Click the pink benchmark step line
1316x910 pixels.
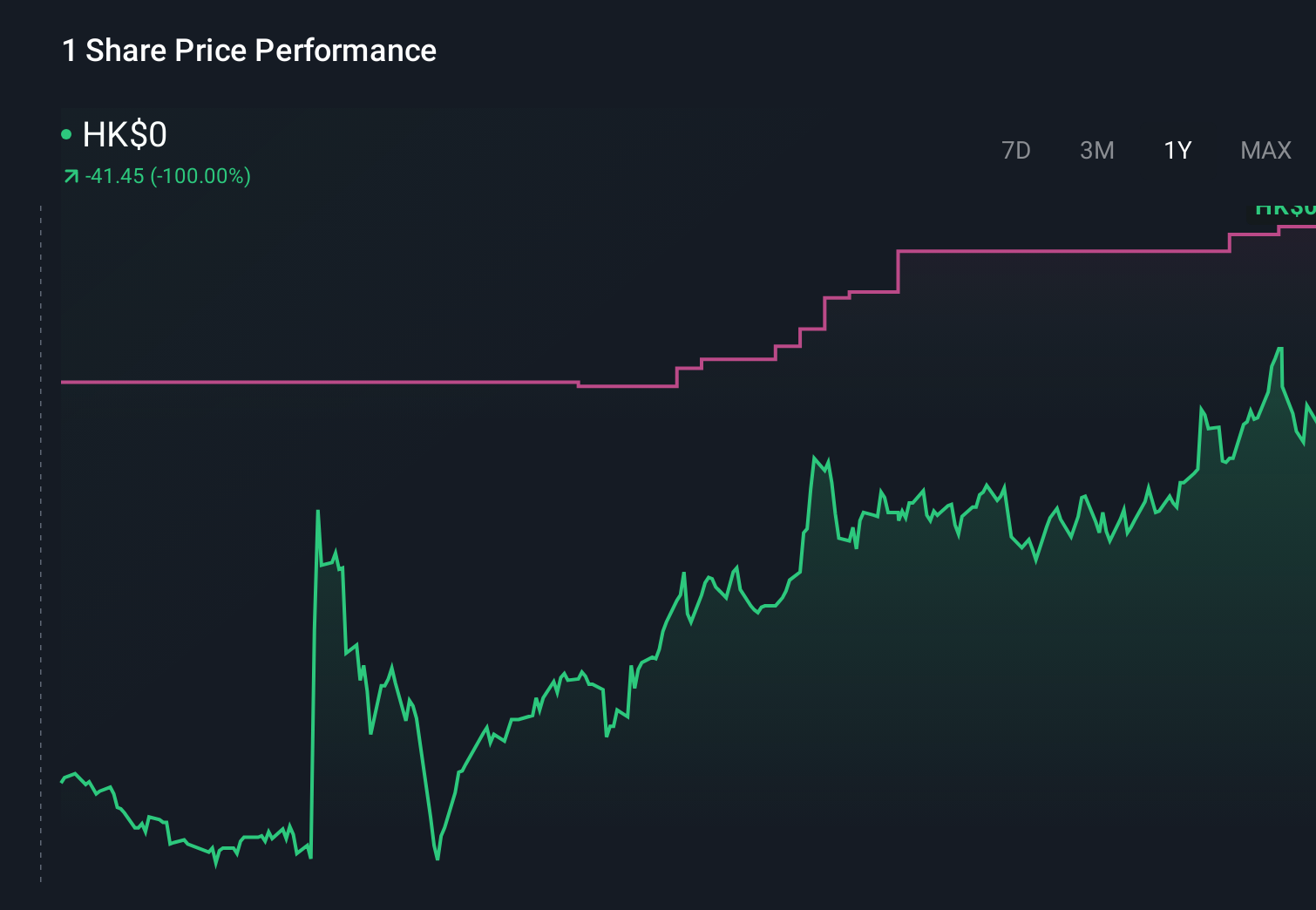point(349,382)
